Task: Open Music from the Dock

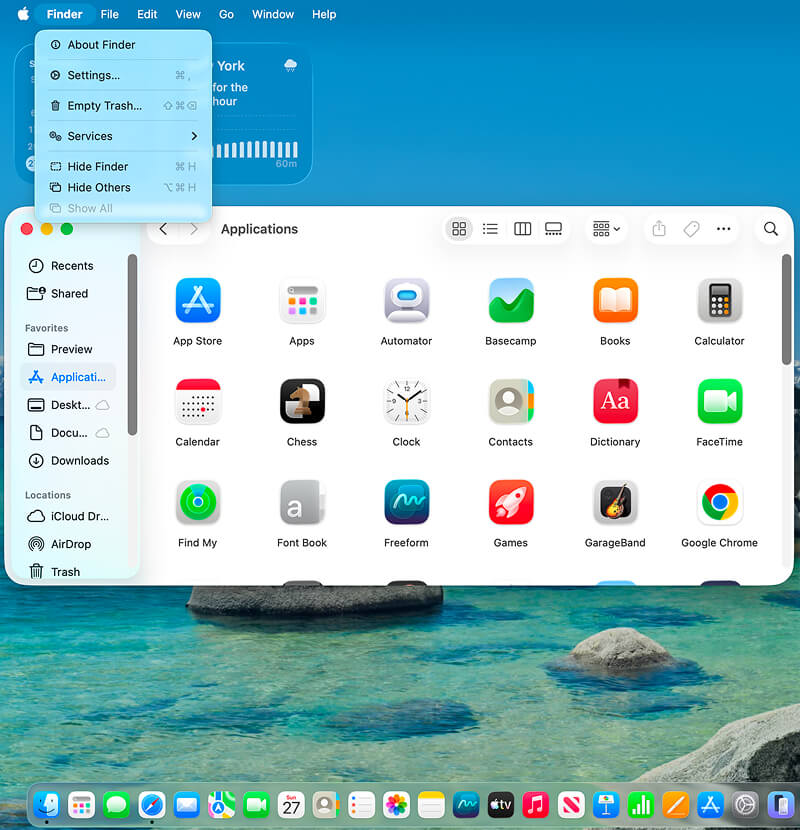Action: pos(535,805)
